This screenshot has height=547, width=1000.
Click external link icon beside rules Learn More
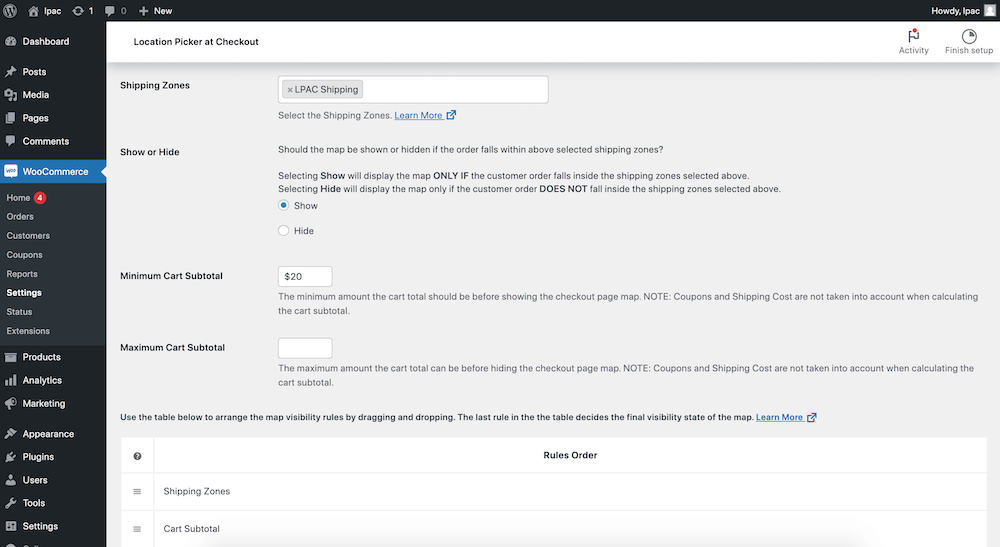pos(811,418)
